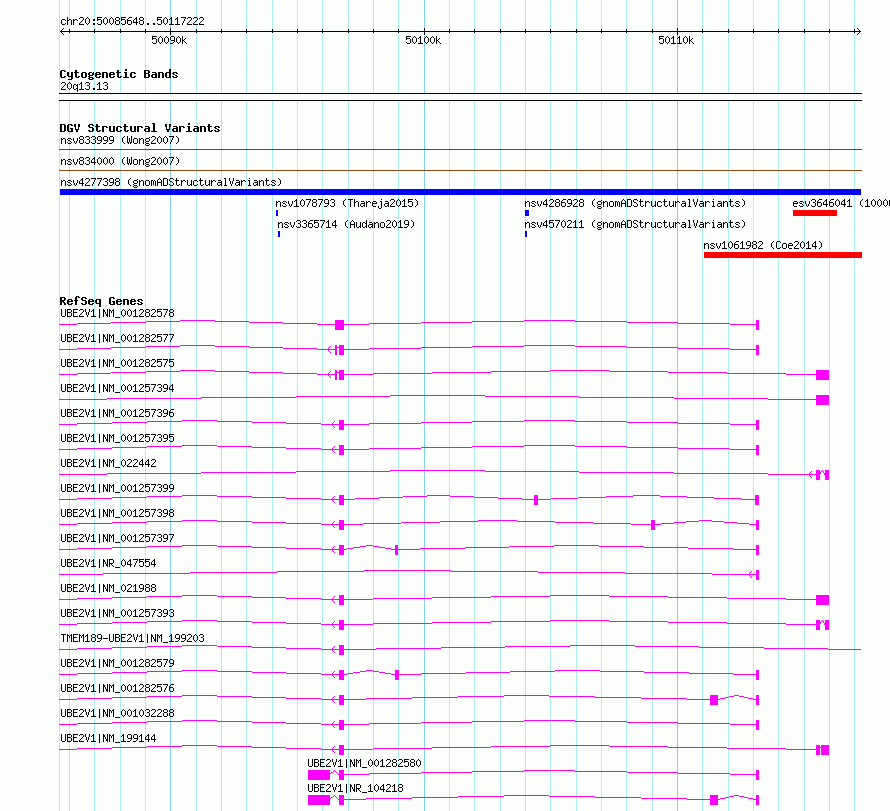This screenshot has height=811, width=890.
Task: Open variant nsv1078793 (Thareja2015)
Action: click(347, 203)
